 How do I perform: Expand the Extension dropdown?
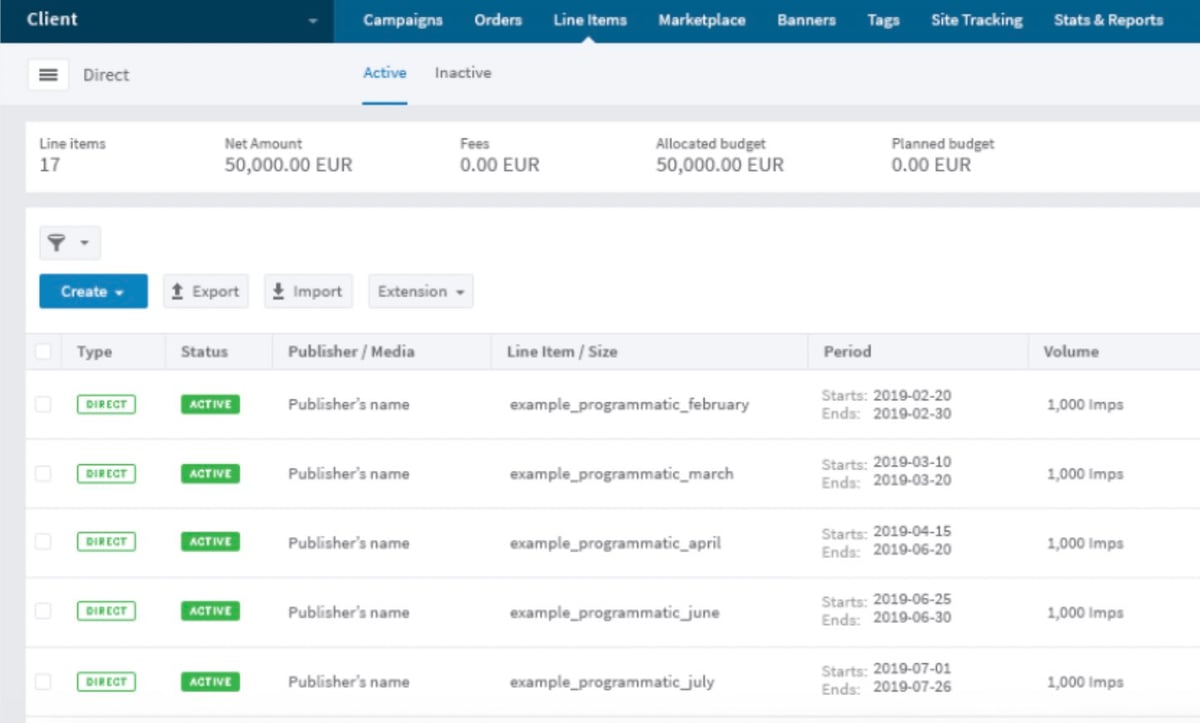(x=420, y=291)
